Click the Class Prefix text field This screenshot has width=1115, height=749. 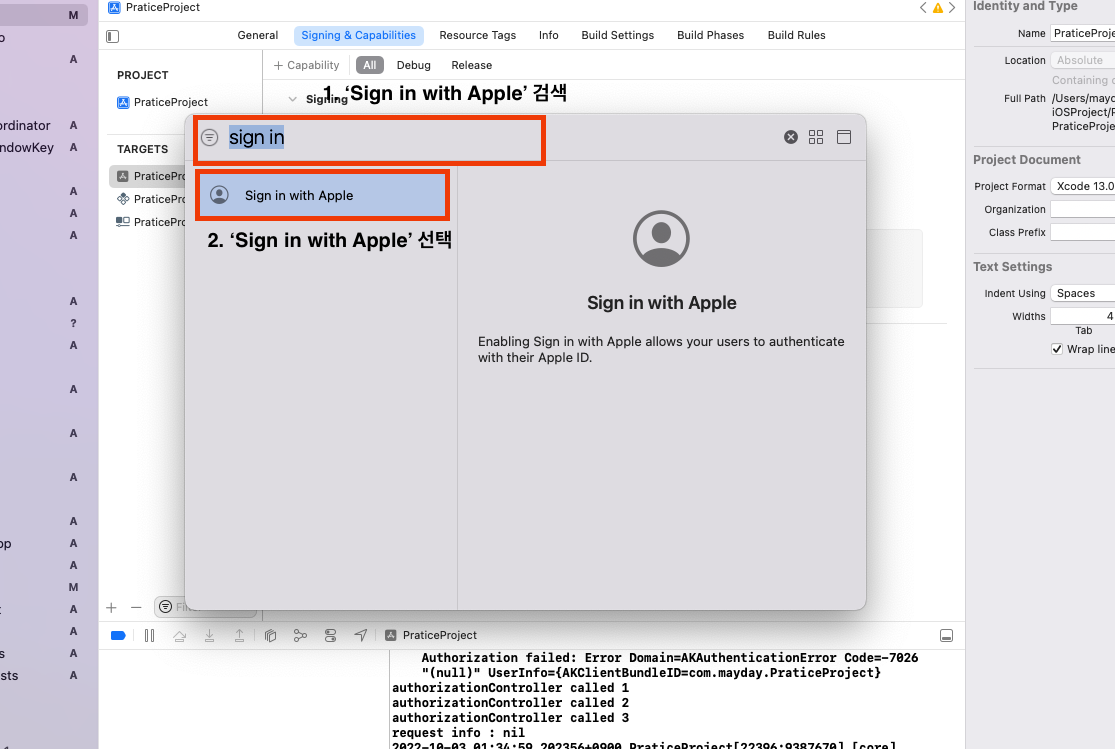1083,233
